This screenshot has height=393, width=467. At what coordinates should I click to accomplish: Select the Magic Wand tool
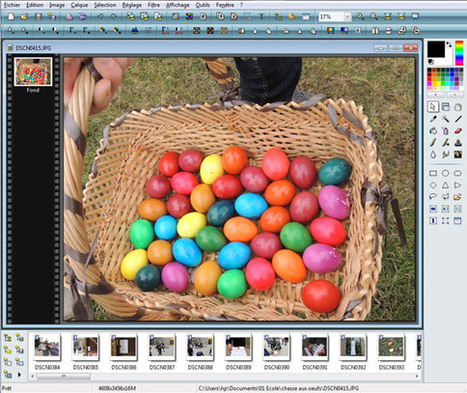446,119
